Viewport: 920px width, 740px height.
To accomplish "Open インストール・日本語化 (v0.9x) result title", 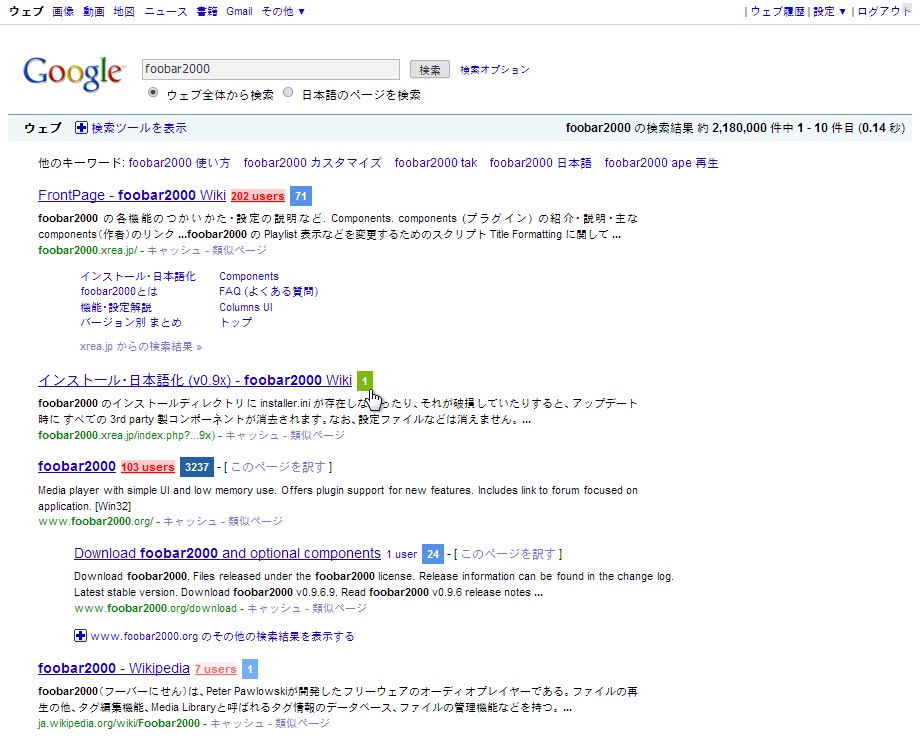I will pyautogui.click(x=195, y=380).
